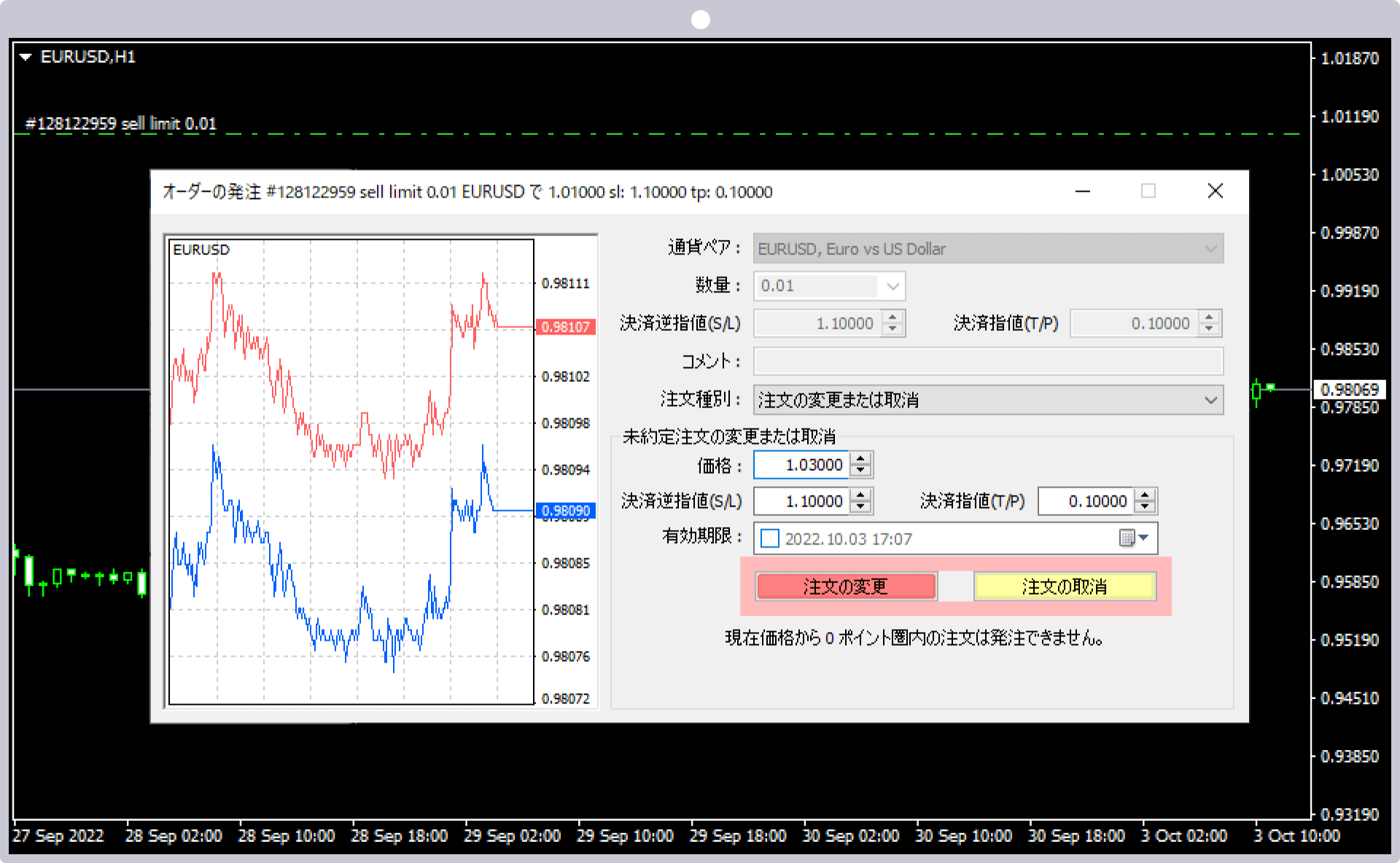Increase the upper disabled S/L stepper

point(892,317)
